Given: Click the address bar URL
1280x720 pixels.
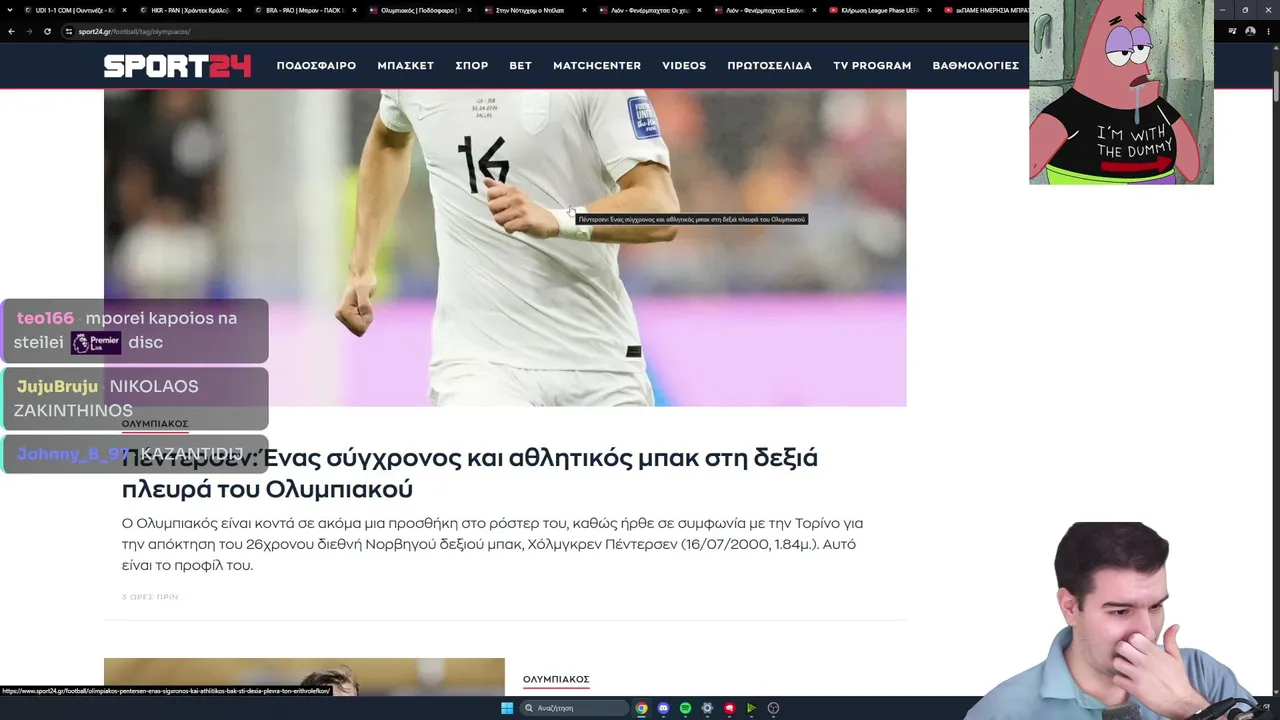Looking at the screenshot, I should click(134, 31).
